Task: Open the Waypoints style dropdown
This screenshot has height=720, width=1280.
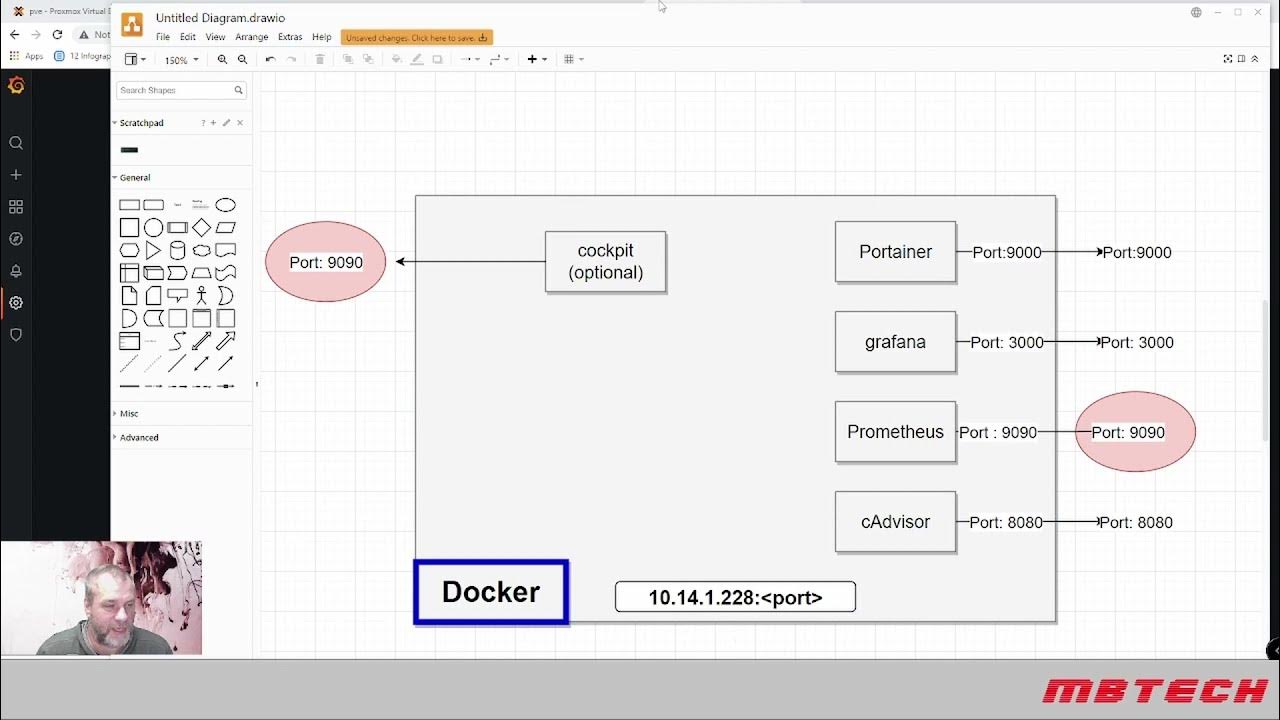Action: tap(499, 60)
